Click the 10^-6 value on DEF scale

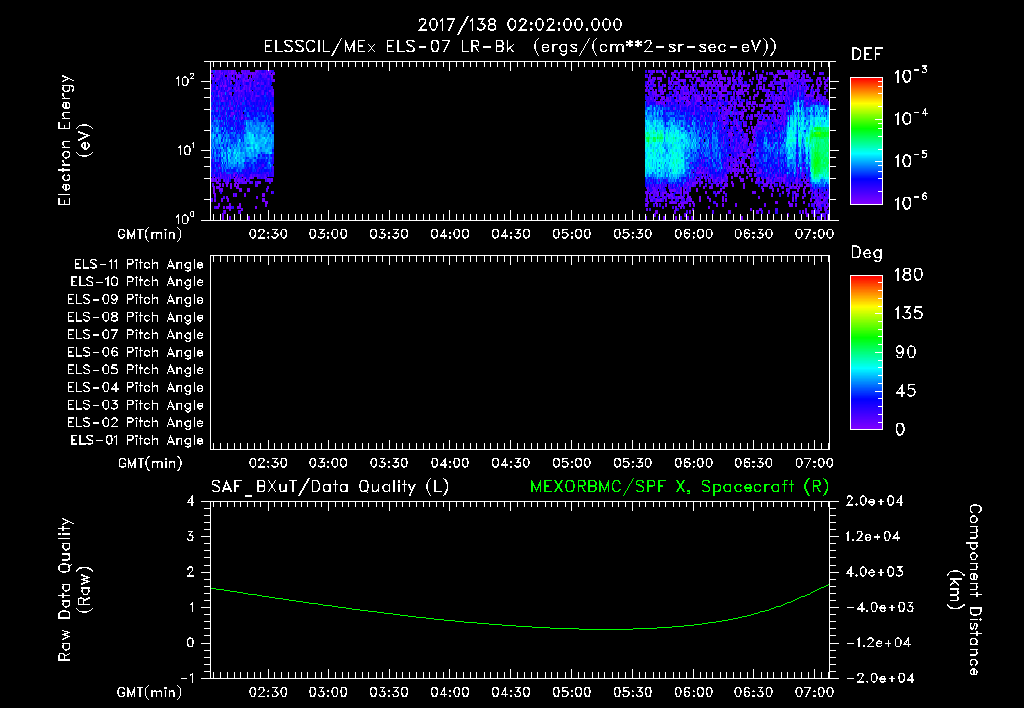tap(910, 202)
